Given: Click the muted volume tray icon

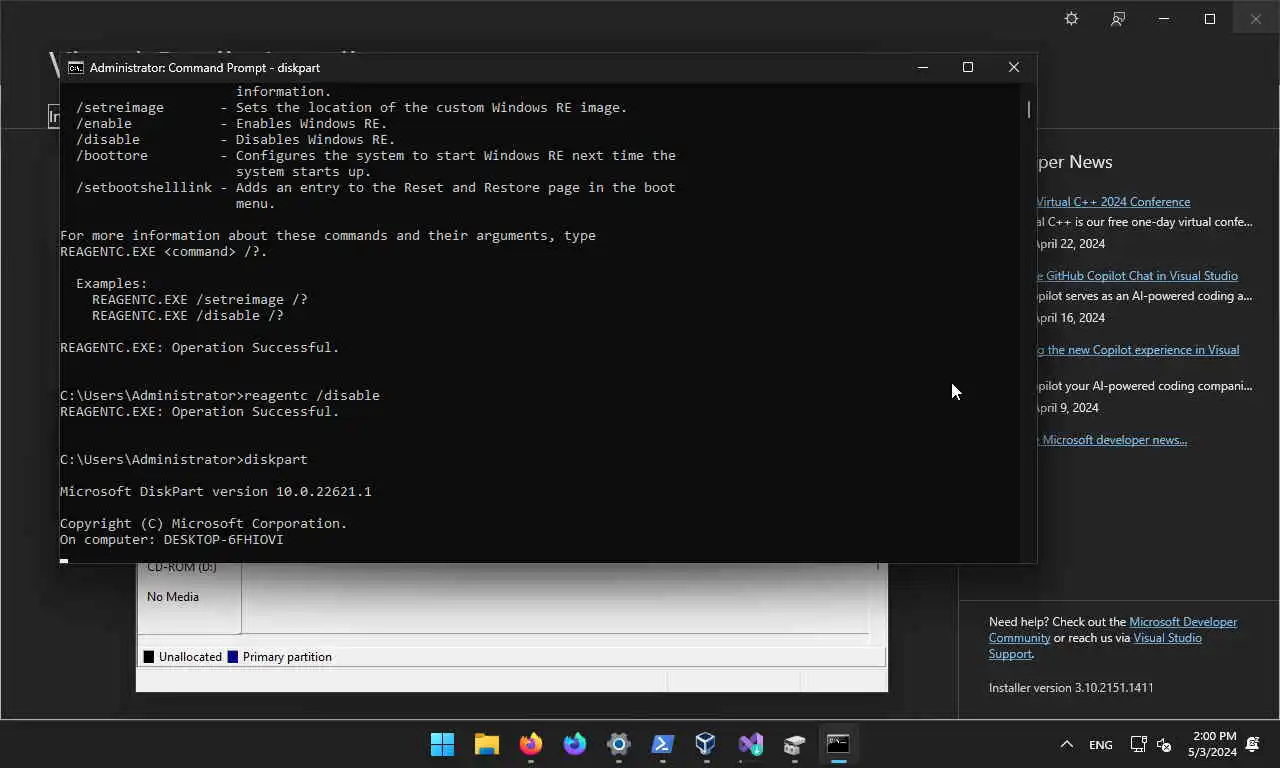Looking at the screenshot, I should pyautogui.click(x=1164, y=744).
